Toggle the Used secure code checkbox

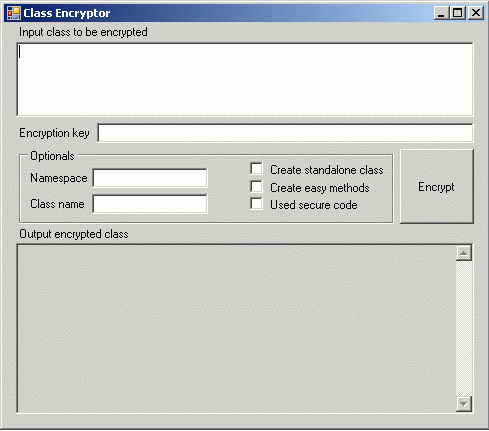pyautogui.click(x=256, y=204)
